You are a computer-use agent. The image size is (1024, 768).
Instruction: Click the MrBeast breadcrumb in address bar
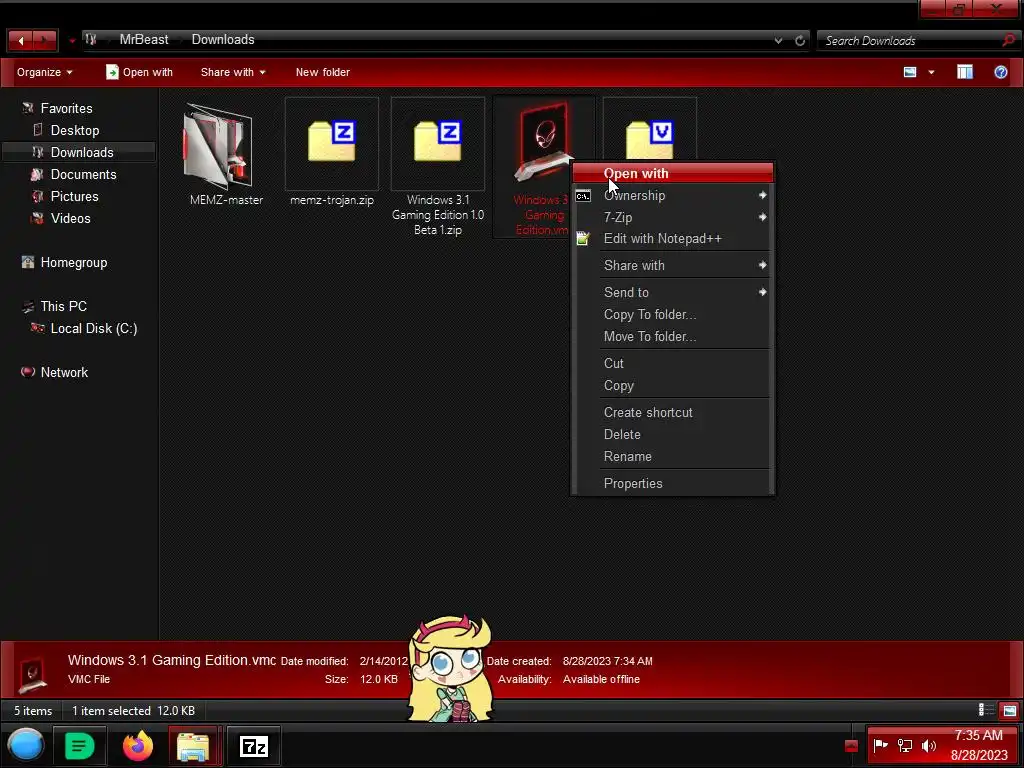pyautogui.click(x=144, y=40)
